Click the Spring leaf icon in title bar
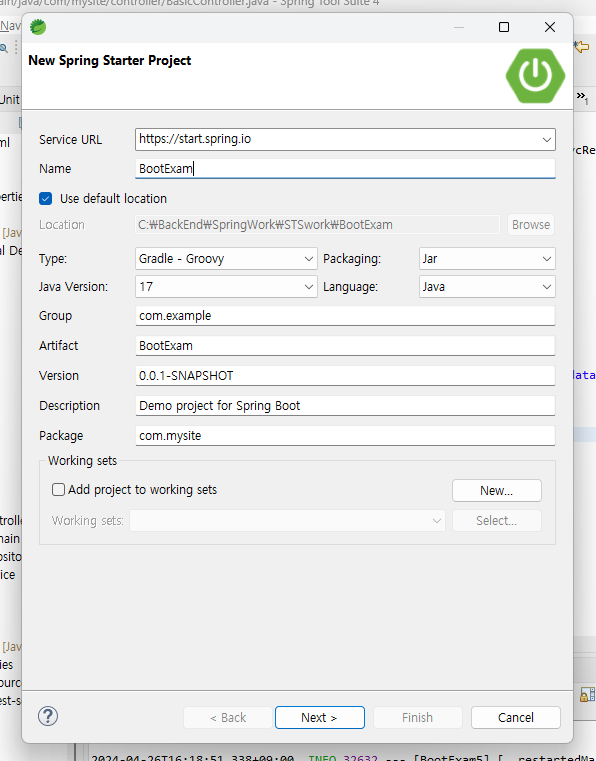The height and width of the screenshot is (761, 596). 38,27
